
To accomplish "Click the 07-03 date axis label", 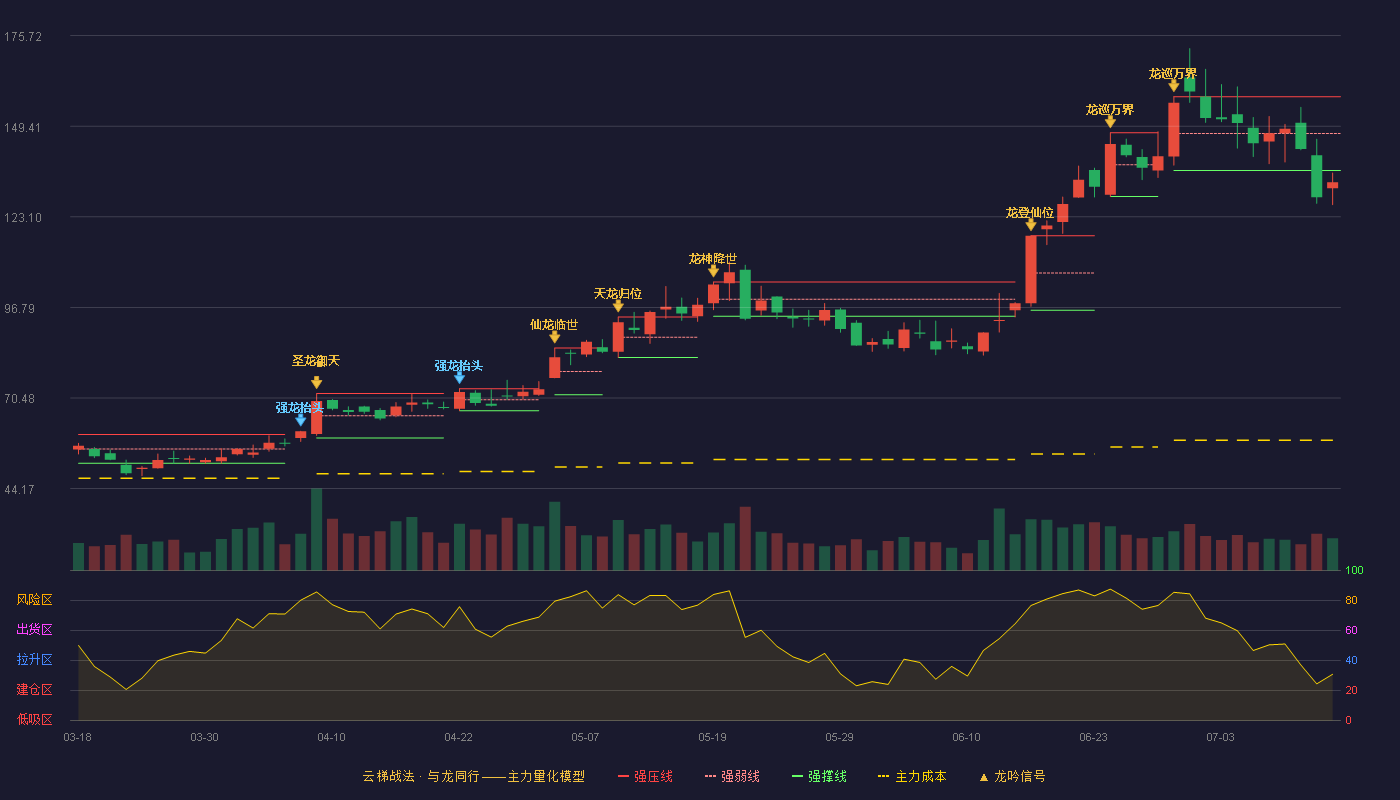I will pyautogui.click(x=1220, y=737).
